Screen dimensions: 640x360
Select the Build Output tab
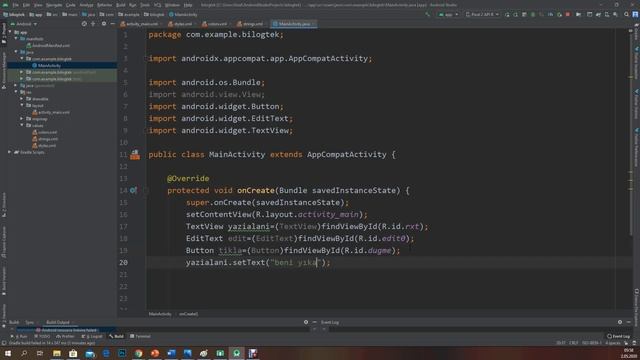[58, 322]
